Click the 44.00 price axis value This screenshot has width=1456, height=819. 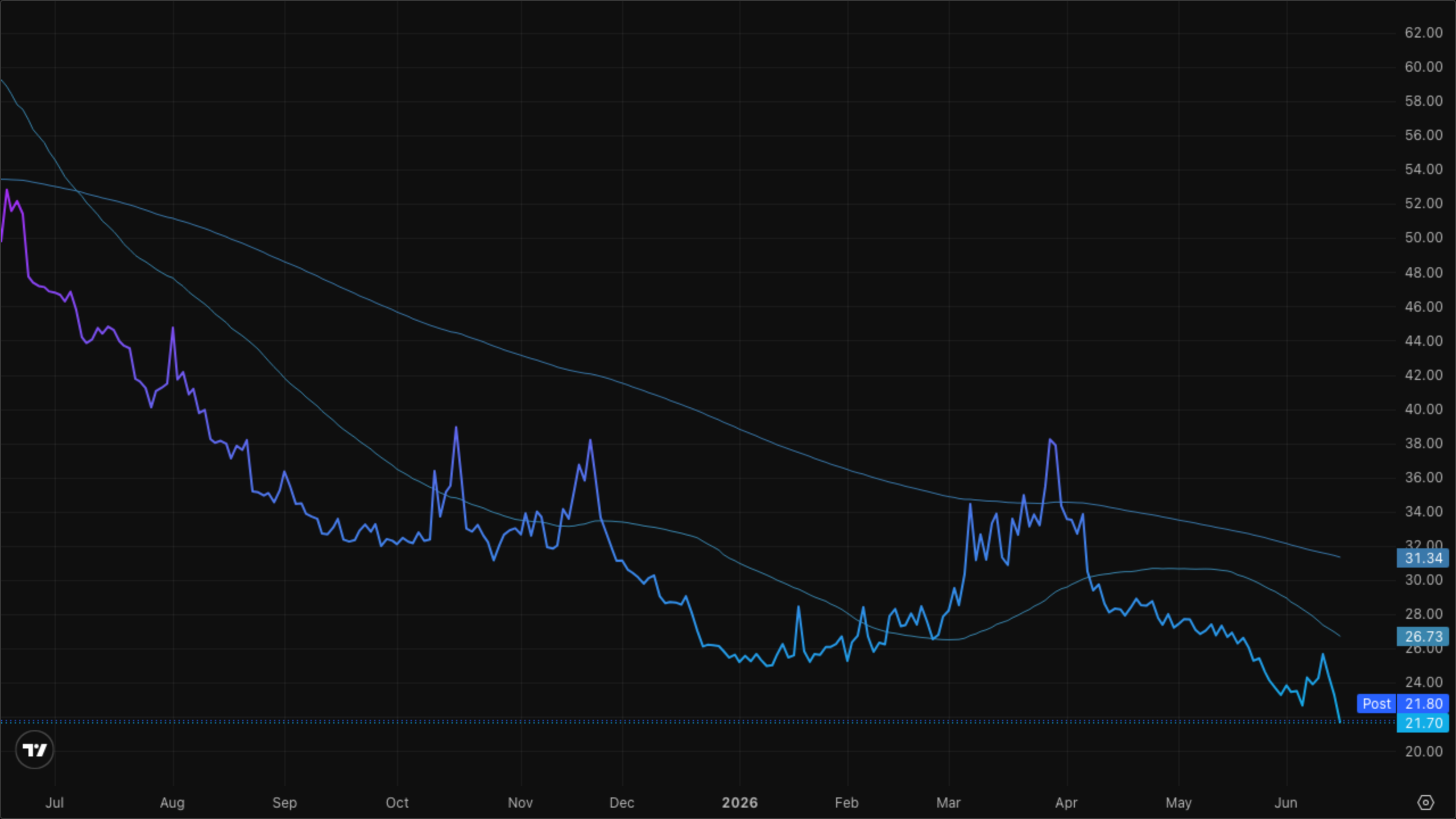(1424, 341)
